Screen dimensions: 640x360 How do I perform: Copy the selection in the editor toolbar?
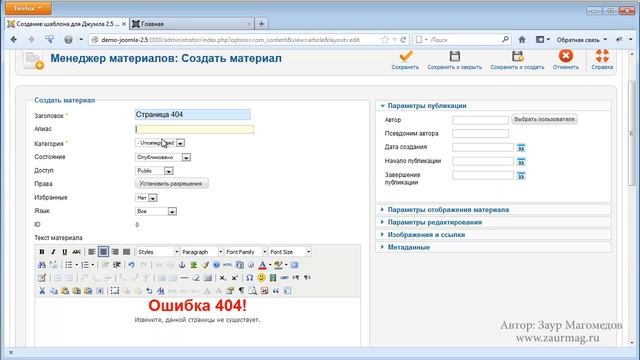click(x=53, y=291)
